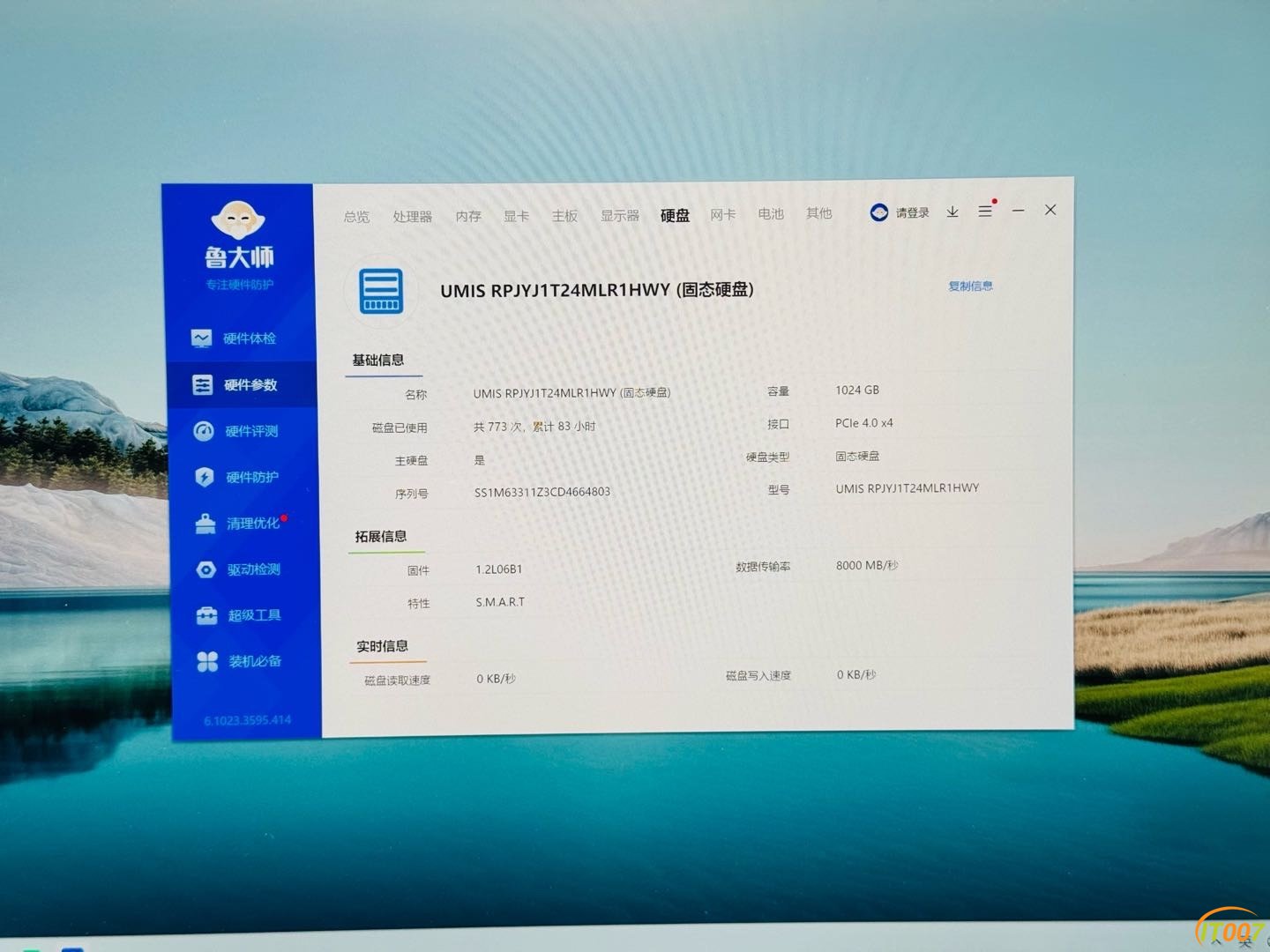
Task: Switch to the 总览 overview tab
Action: coord(356,217)
